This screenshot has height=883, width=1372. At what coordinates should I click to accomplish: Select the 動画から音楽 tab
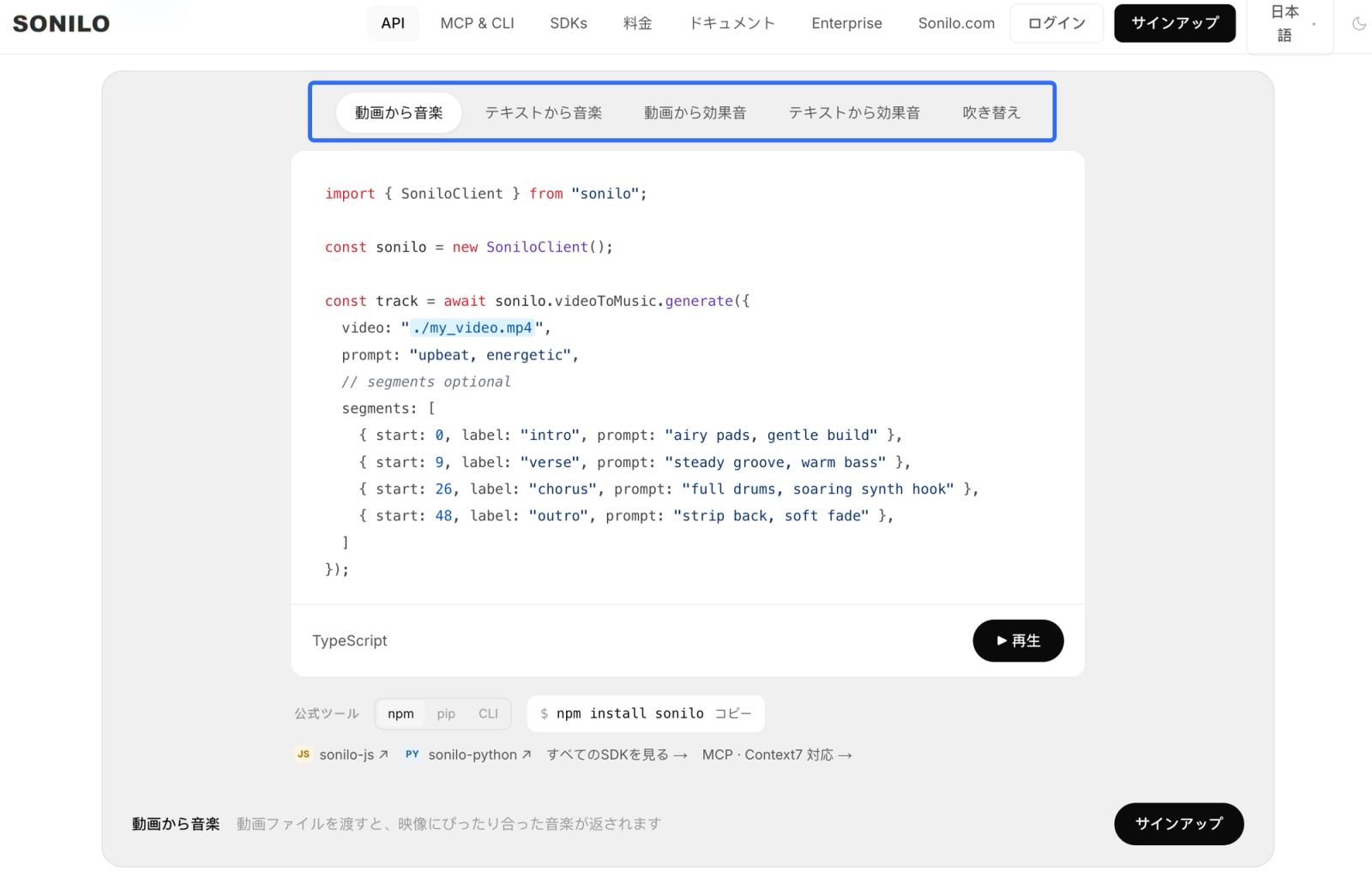[x=399, y=113]
